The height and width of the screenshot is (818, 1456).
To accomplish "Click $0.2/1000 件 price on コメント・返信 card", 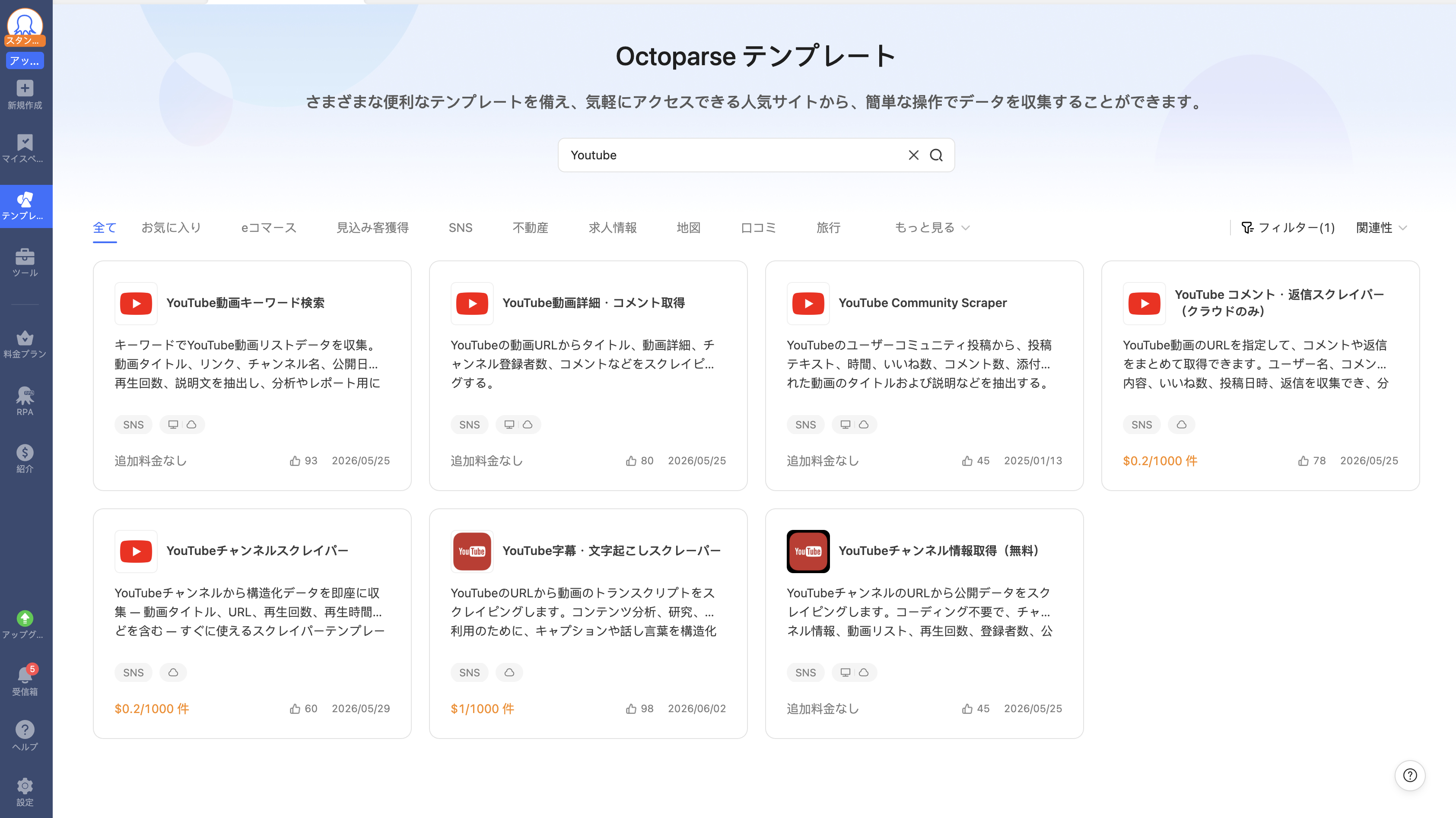I will pos(1160,461).
